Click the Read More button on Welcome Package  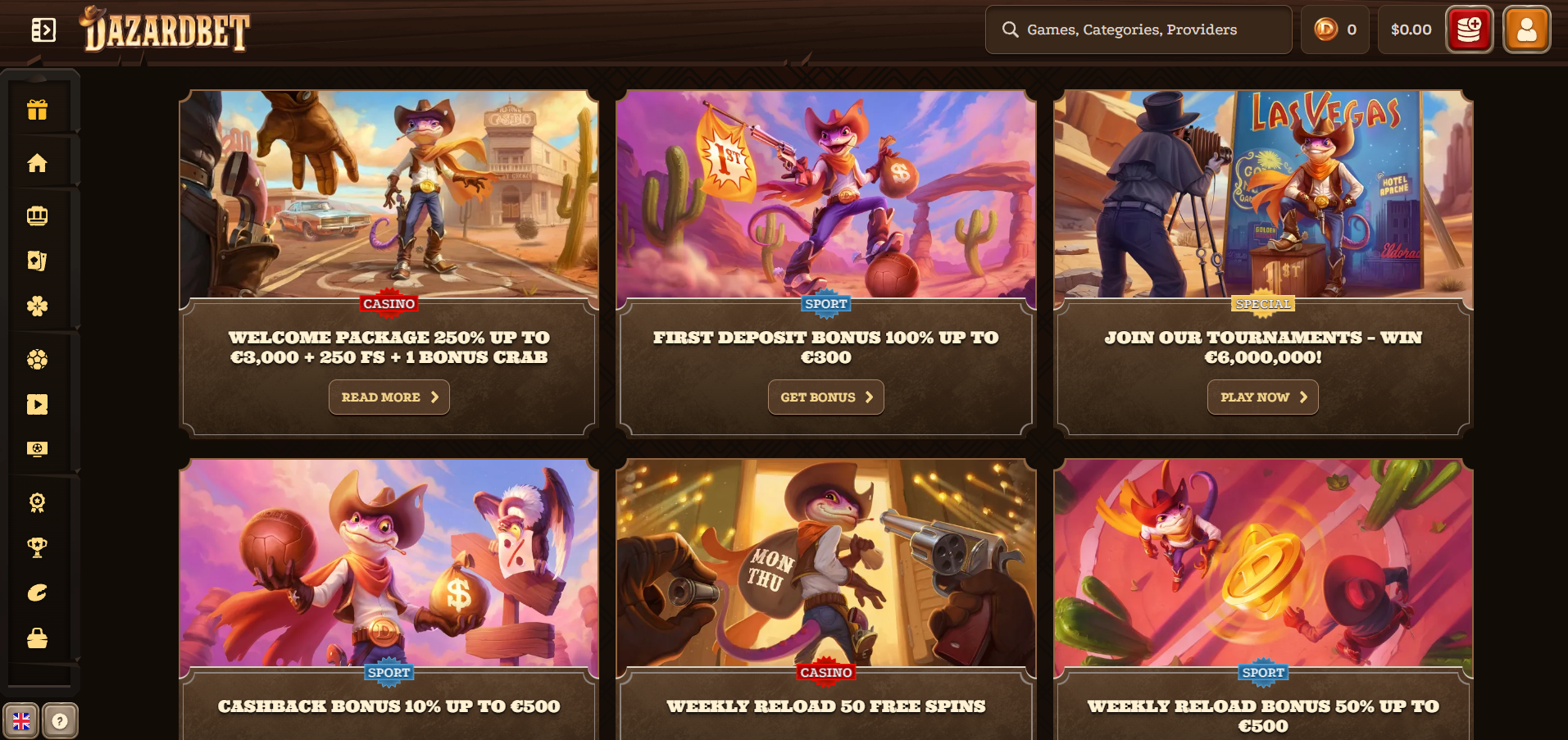389,397
